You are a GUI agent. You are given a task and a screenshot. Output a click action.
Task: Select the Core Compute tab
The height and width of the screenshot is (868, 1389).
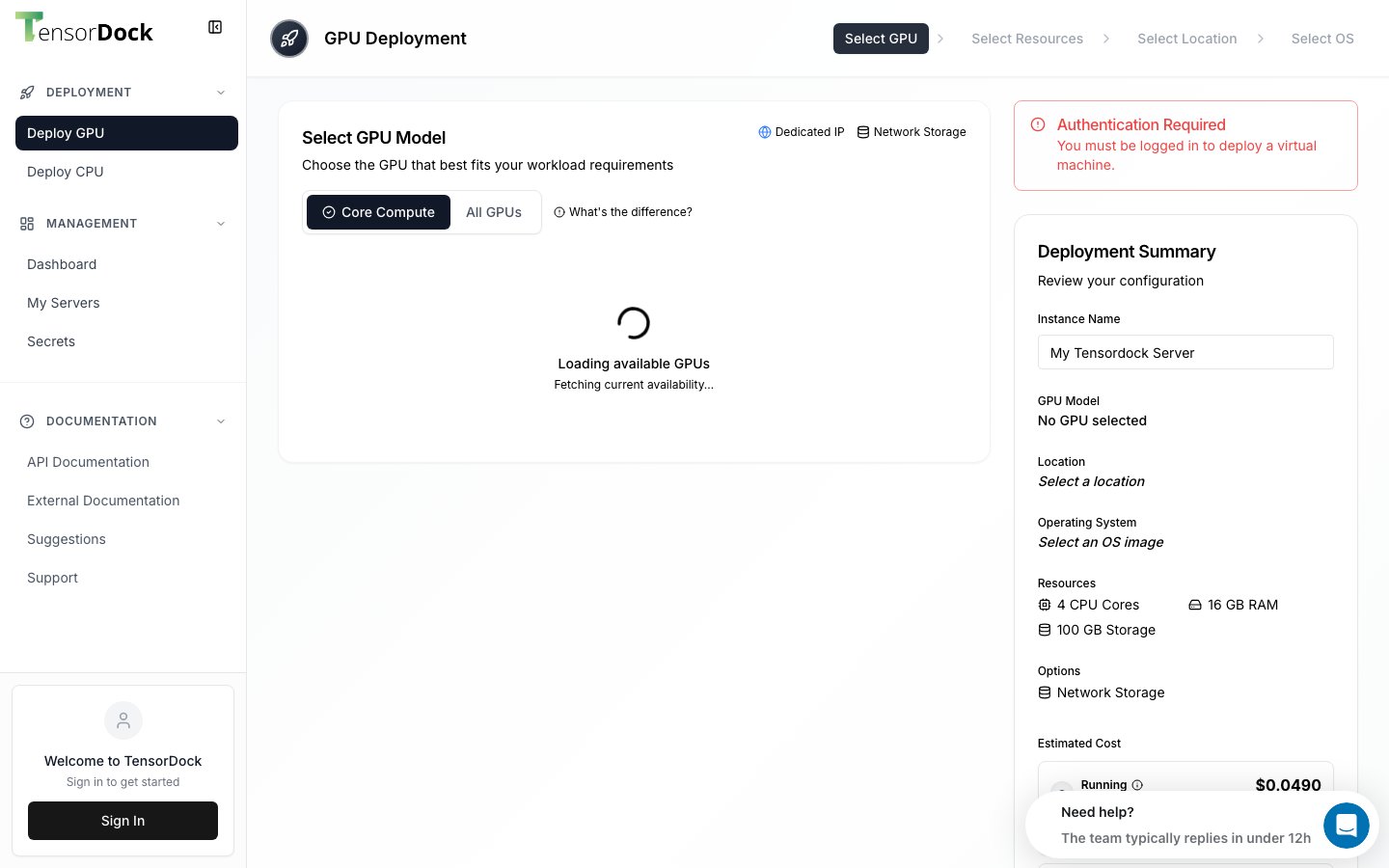pyautogui.click(x=378, y=212)
